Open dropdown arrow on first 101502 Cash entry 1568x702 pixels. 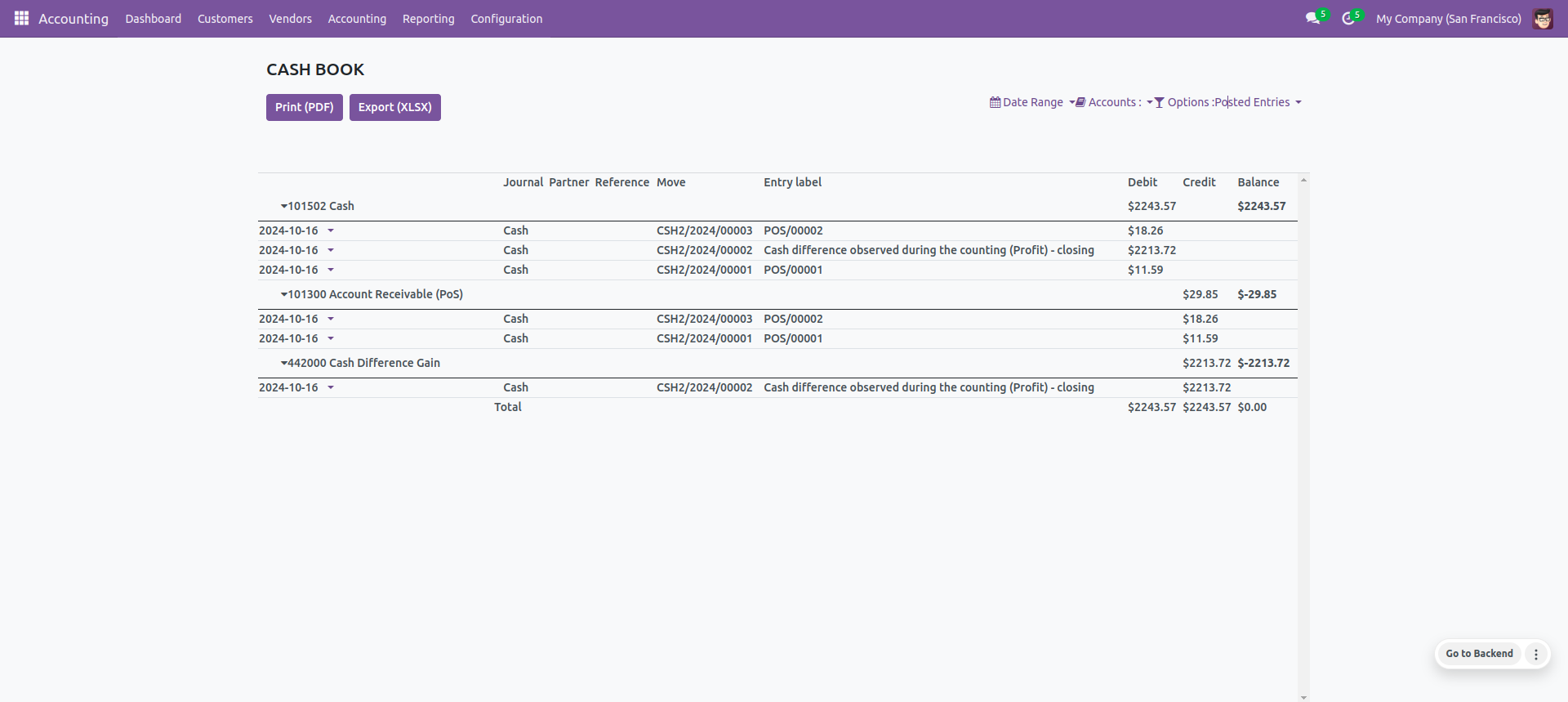[x=331, y=231]
